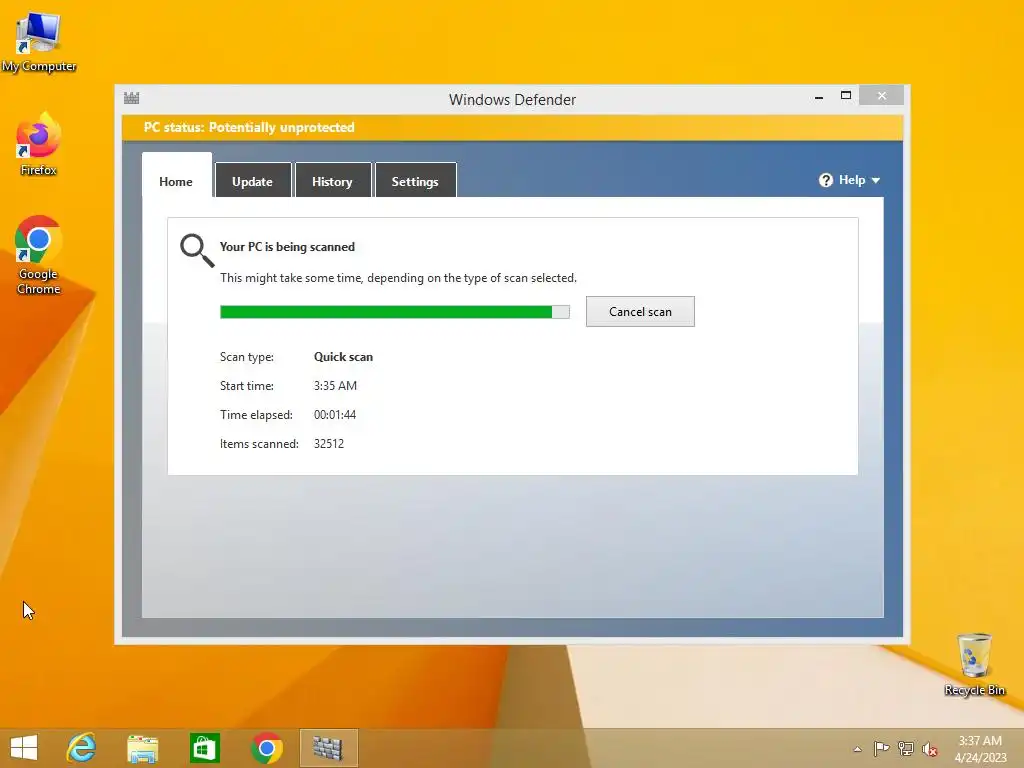Click the muted volume tray icon
Viewport: 1024px width, 768px height.
[x=930, y=749]
